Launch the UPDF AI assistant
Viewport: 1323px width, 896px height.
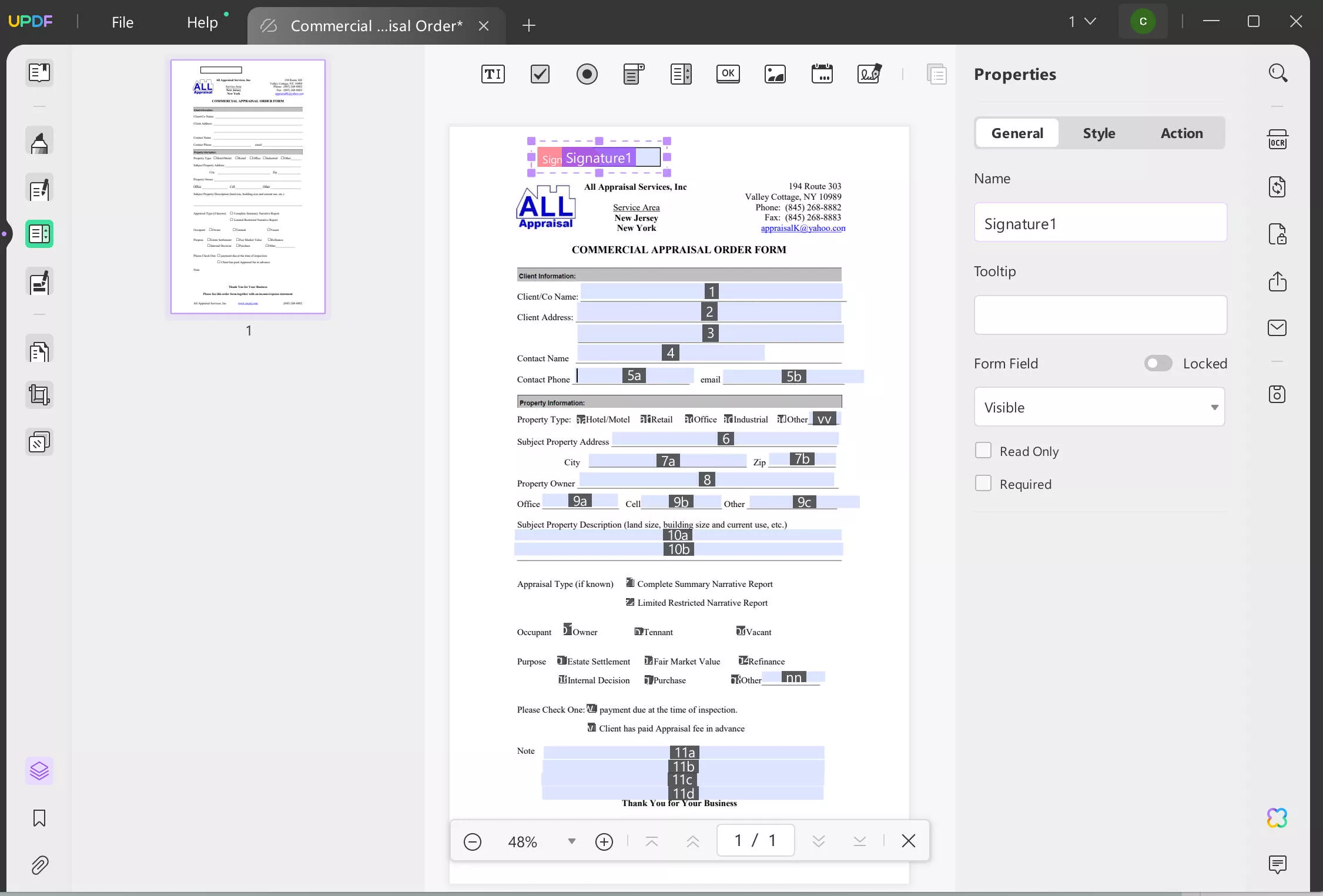coord(1277,817)
